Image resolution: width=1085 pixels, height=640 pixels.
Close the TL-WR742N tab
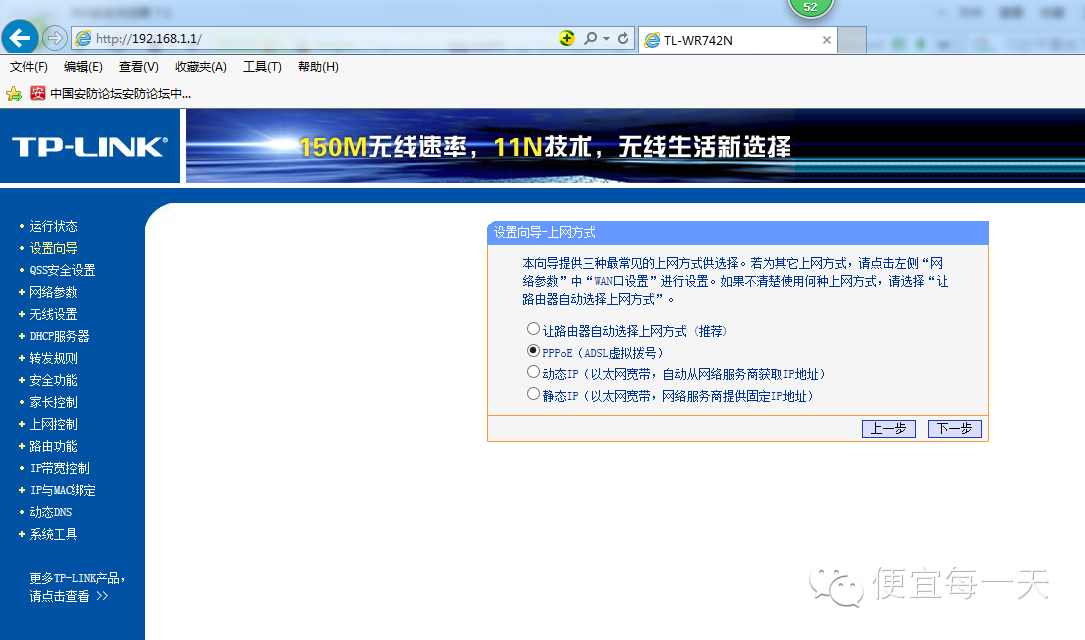pyautogui.click(x=826, y=40)
